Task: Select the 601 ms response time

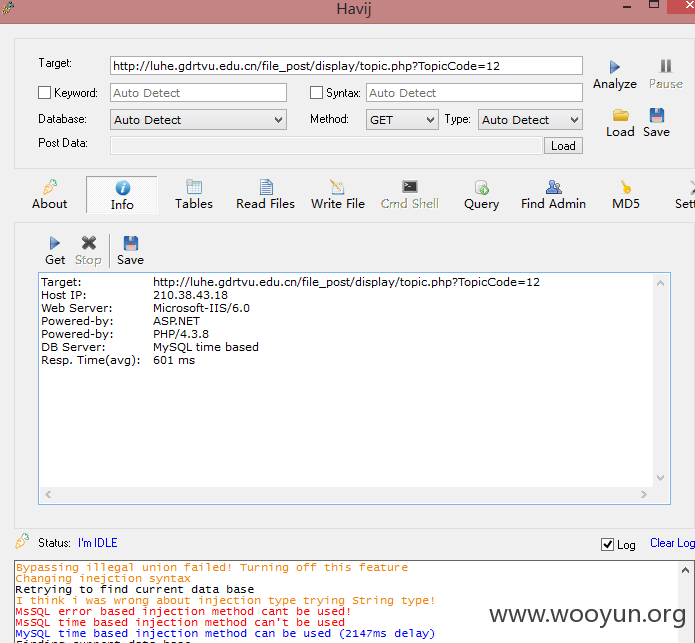Action: pos(174,360)
